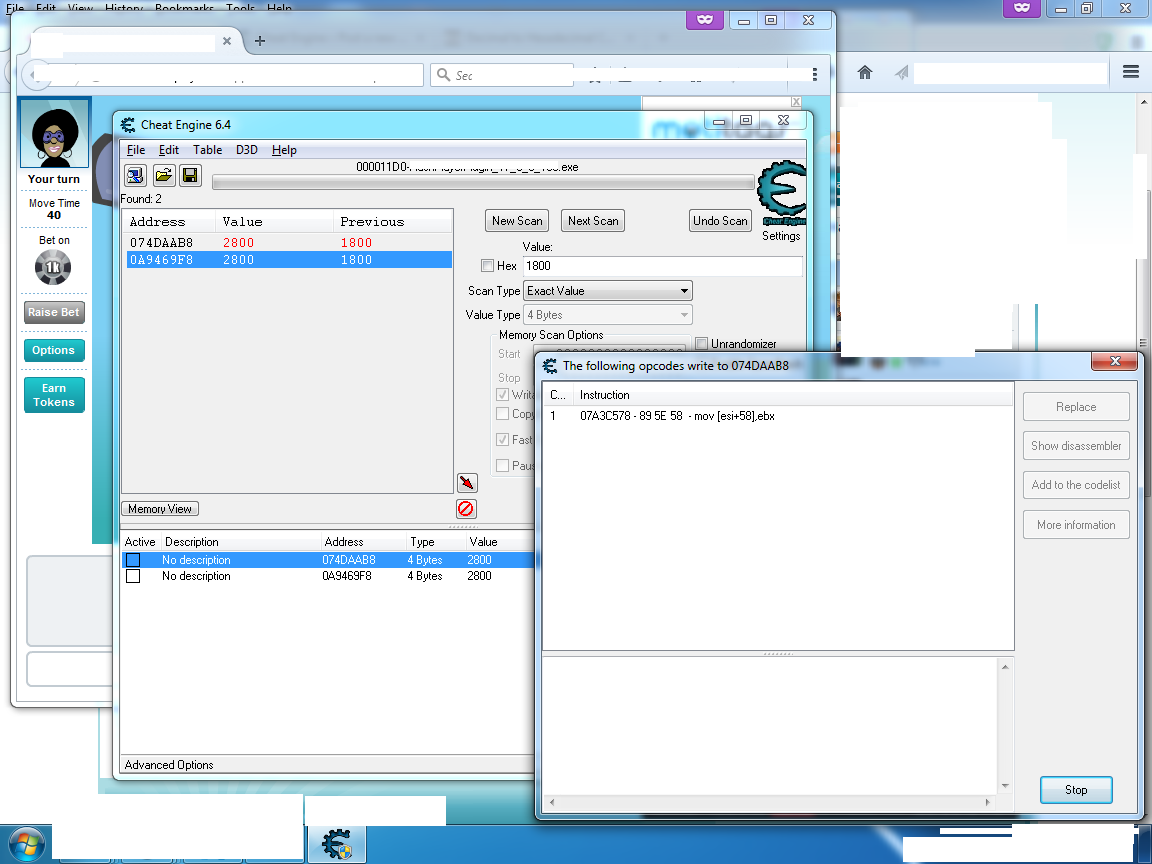Open the Value Type dropdown
1152x864 pixels.
(x=608, y=315)
